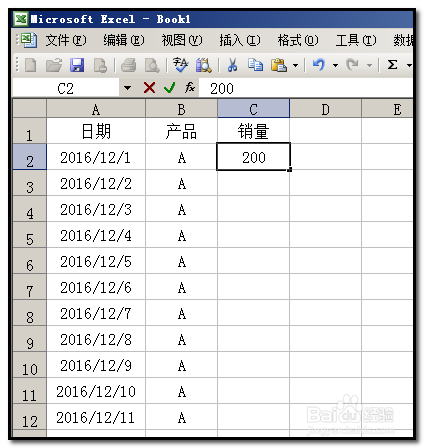
Task: Select row 12 header
Action: pos(29,417)
